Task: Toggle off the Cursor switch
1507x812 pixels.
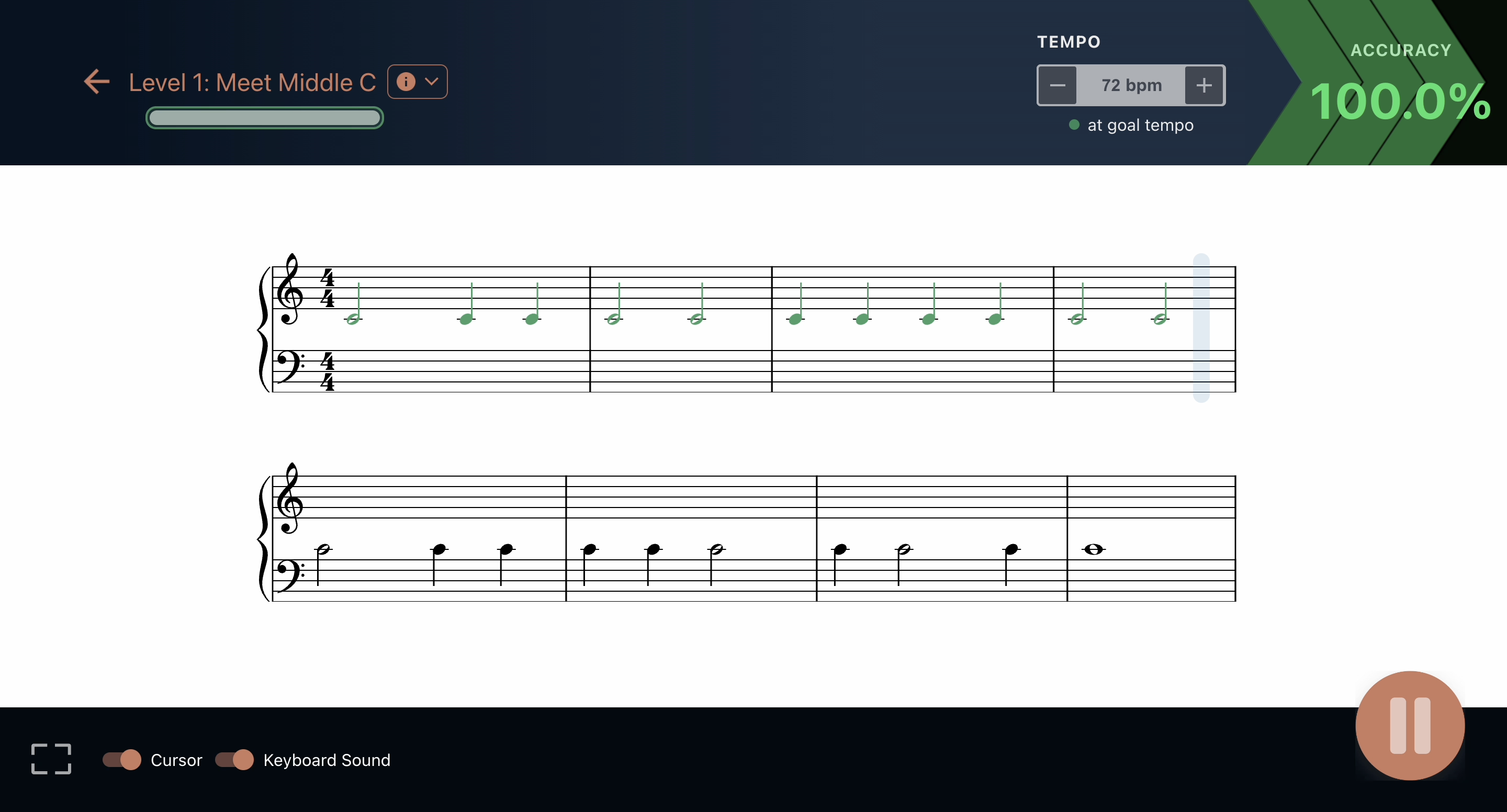Action: (x=121, y=760)
